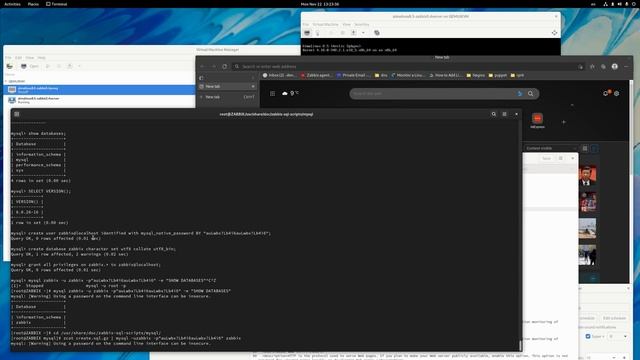Toggle the checkbox in bottom-right background window
The width and height of the screenshot is (640, 360).
click(588, 336)
